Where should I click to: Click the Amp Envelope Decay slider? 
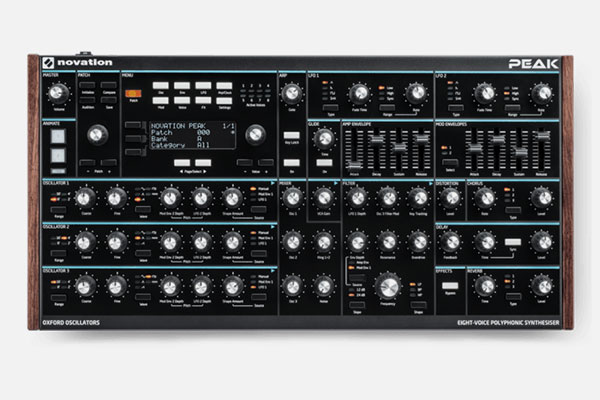(x=377, y=139)
